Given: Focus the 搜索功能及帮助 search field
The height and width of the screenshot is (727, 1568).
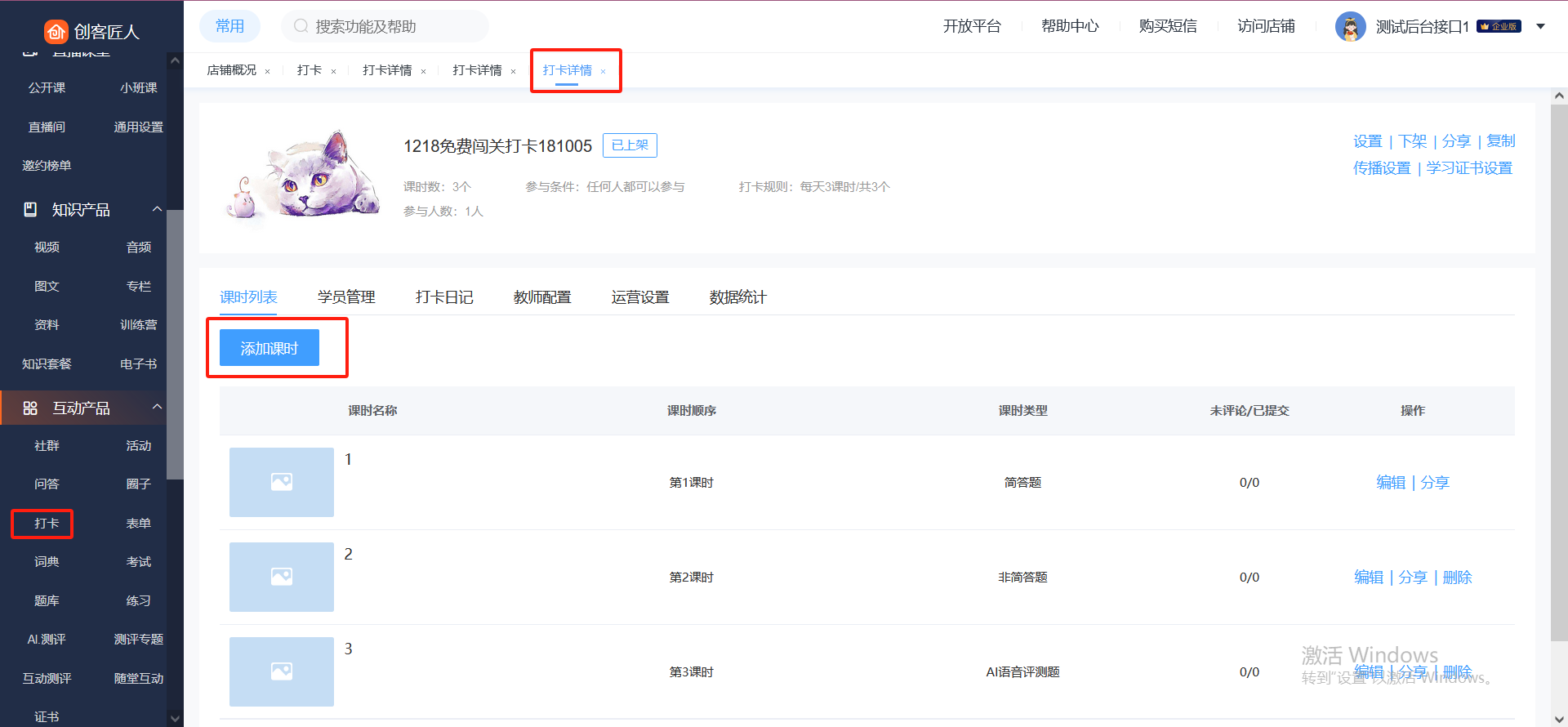Looking at the screenshot, I should pyautogui.click(x=392, y=27).
